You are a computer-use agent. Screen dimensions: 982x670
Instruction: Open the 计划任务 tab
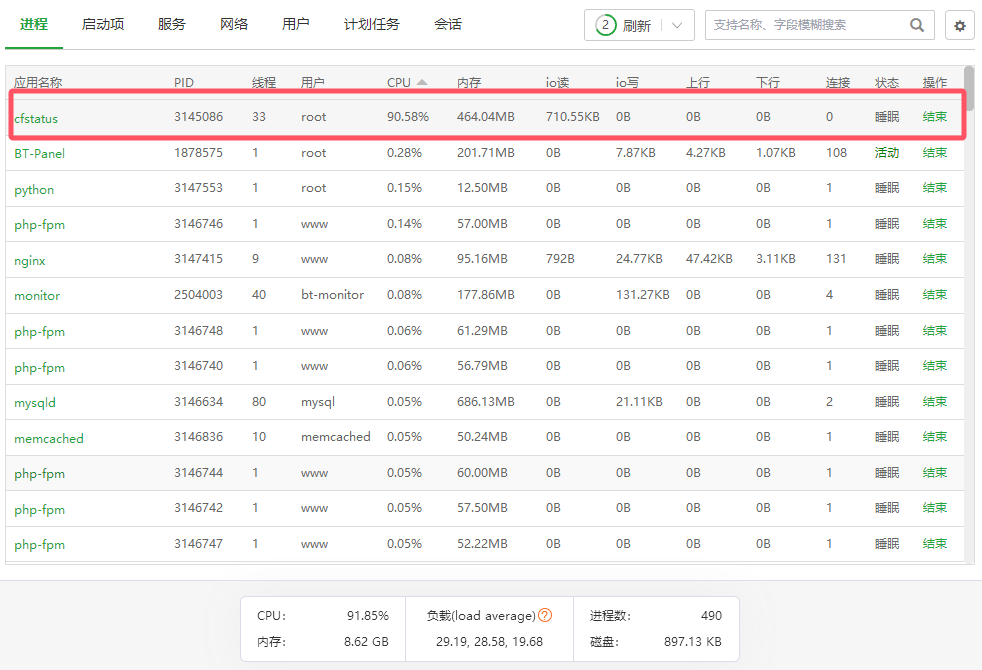pyautogui.click(x=371, y=24)
